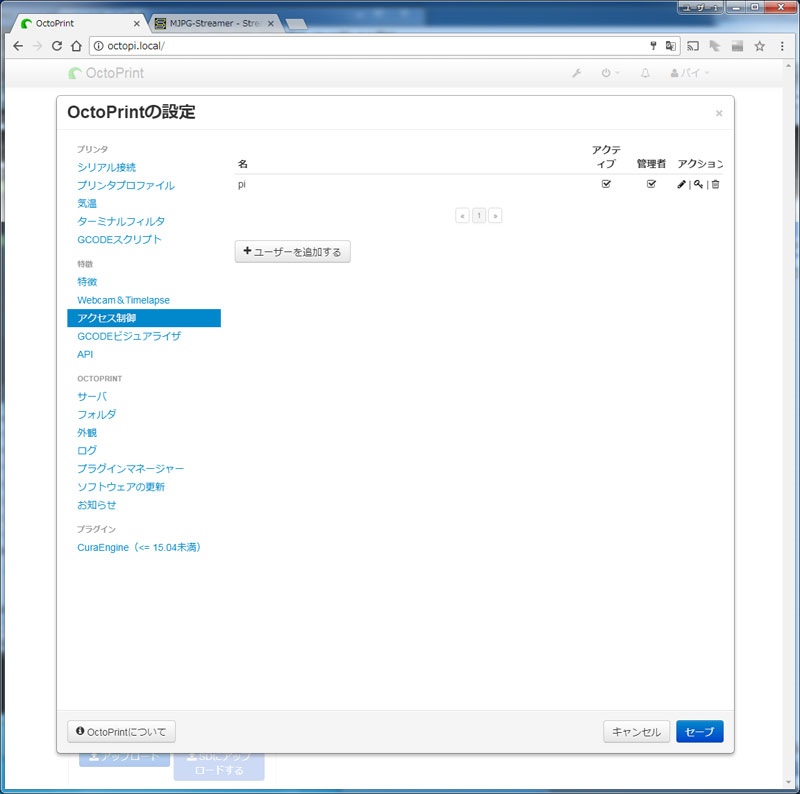Select page 1 in user pagination

coord(479,216)
